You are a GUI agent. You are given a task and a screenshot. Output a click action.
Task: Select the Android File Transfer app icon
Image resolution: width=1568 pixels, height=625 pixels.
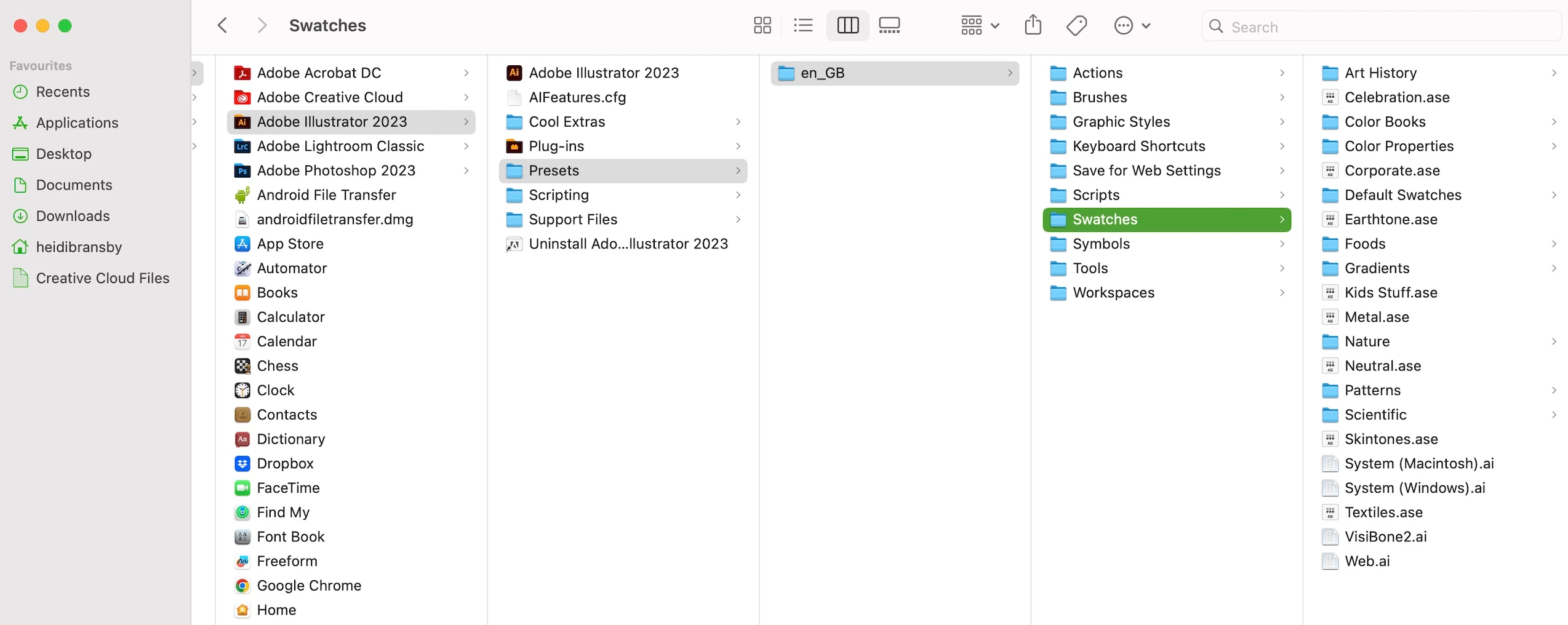click(x=242, y=195)
